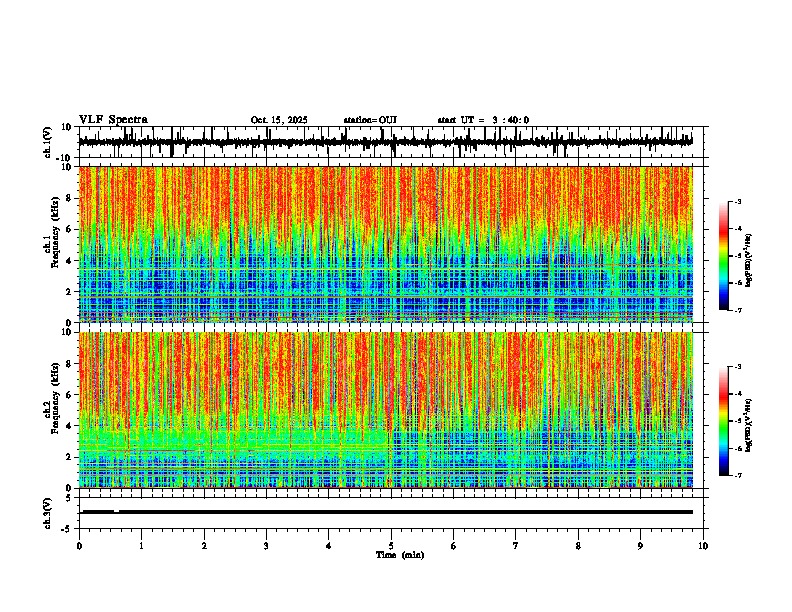Screen dimensions: 792x612
Task: Click the ch.1 voltage waveform trace
Action: pos(386,142)
